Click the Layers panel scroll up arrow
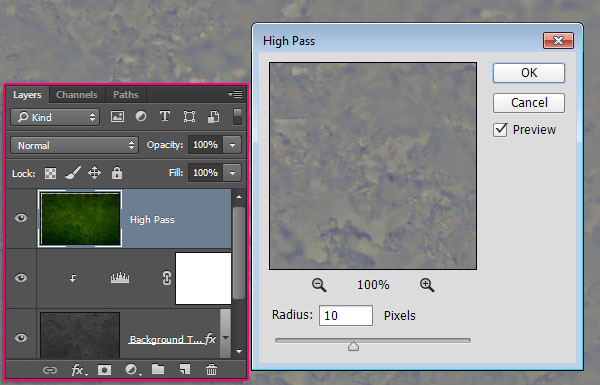 click(239, 197)
